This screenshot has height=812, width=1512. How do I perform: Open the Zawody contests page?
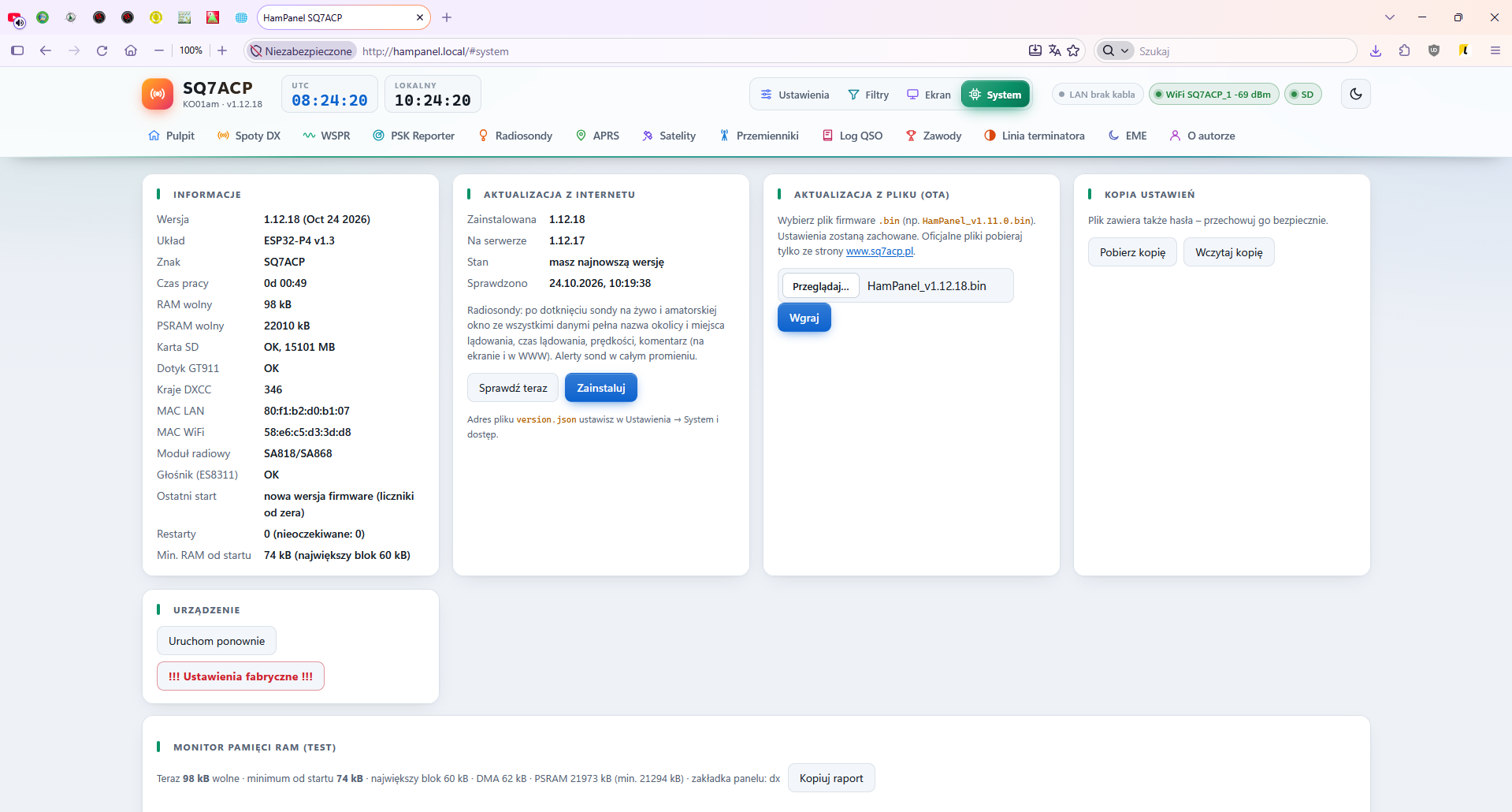click(x=934, y=136)
